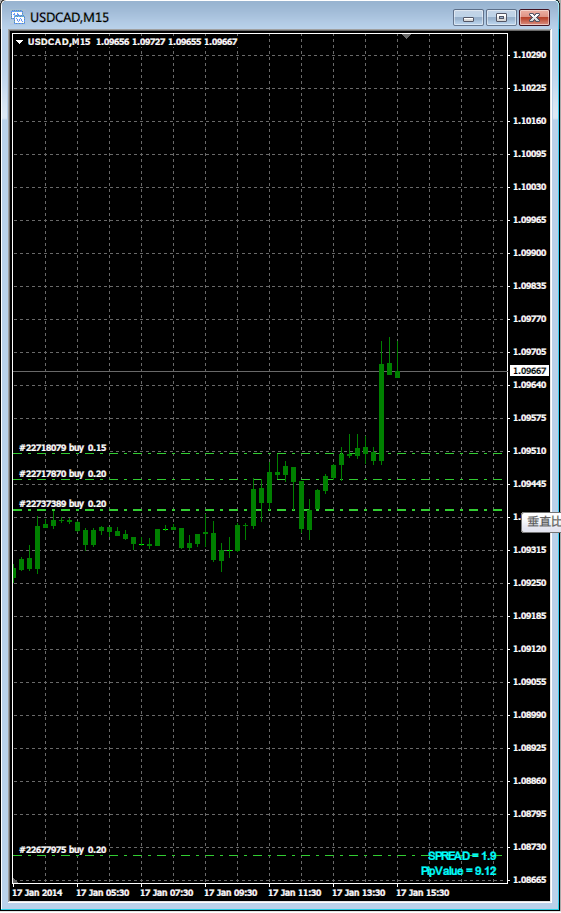561x913 pixels.
Task: Click the current price label 1.09667
Action: (x=529, y=370)
